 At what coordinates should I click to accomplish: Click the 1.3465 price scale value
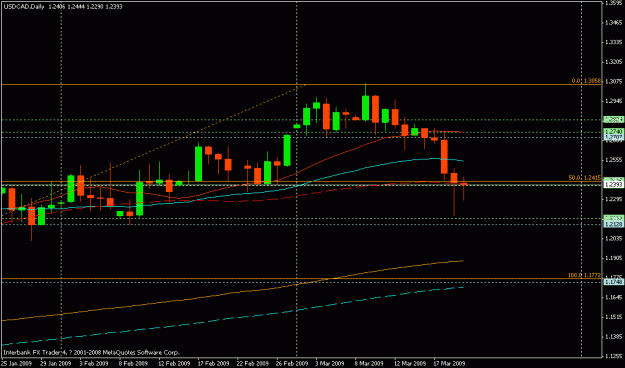click(x=614, y=23)
